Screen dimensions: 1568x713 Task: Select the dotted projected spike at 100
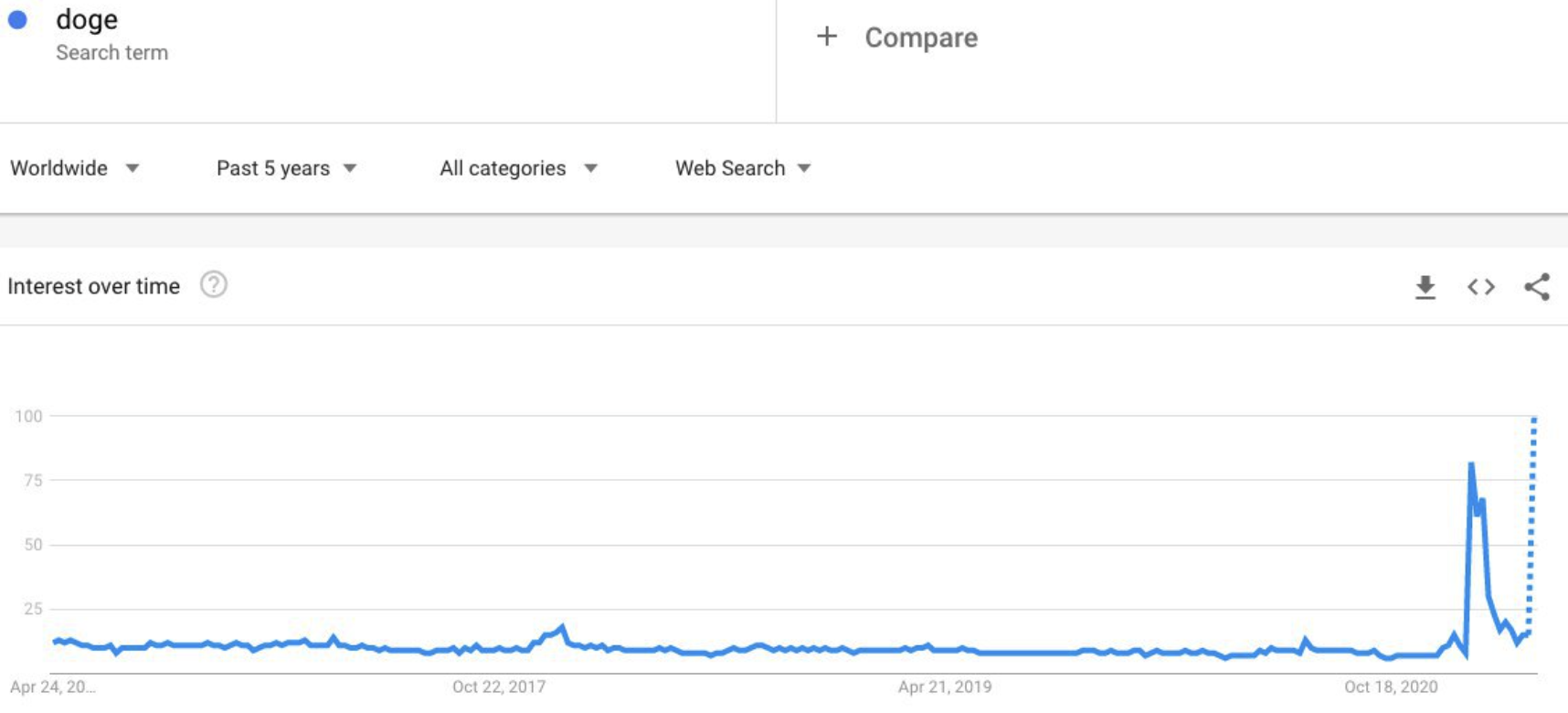point(1533,419)
